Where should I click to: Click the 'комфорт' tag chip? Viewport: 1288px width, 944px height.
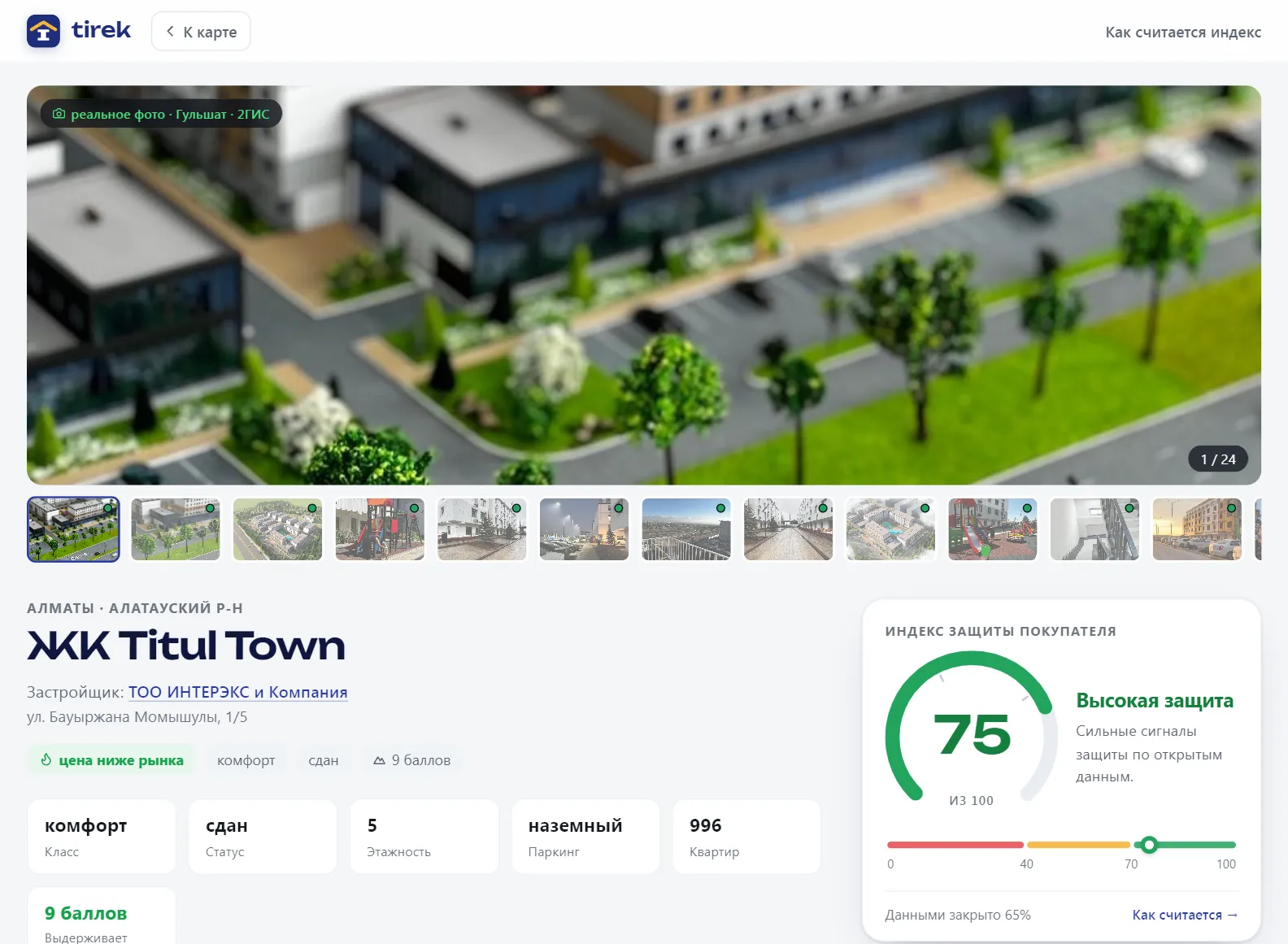pyautogui.click(x=246, y=760)
